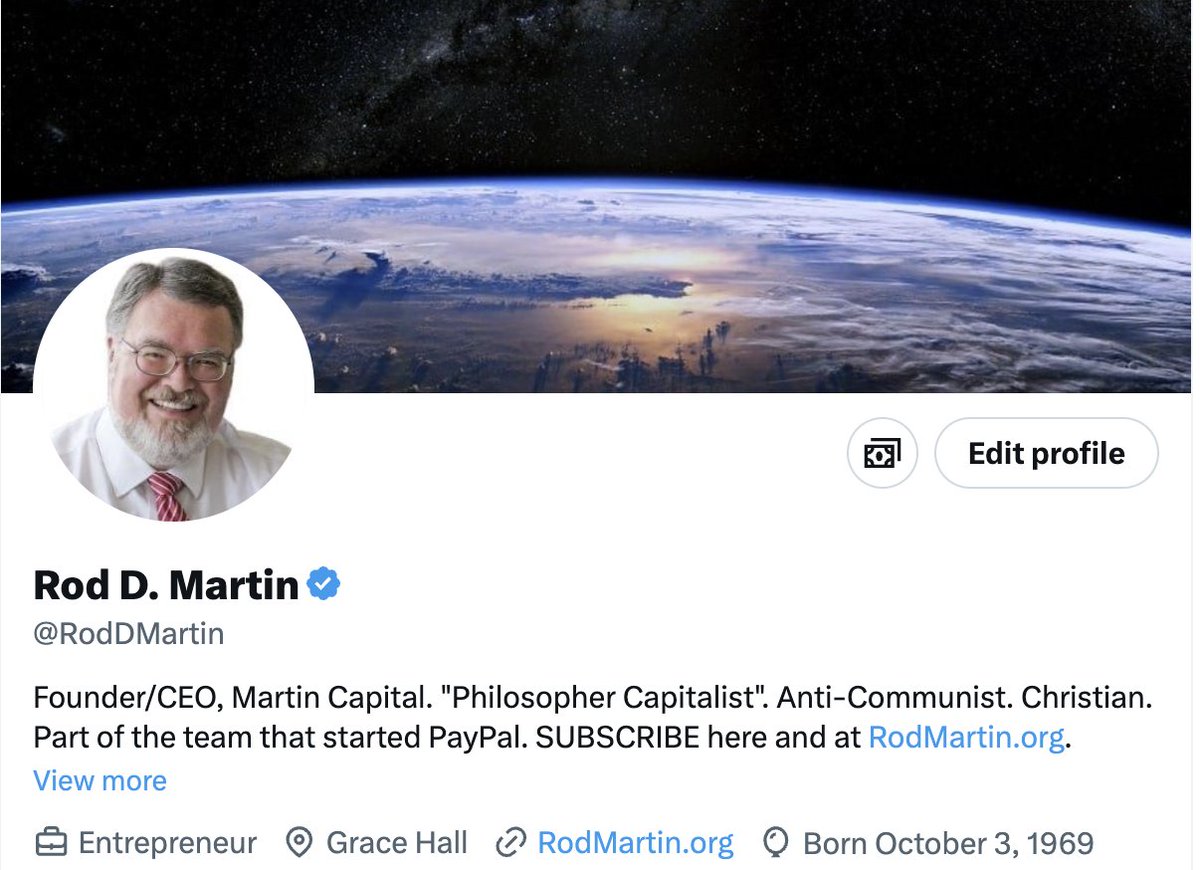Screen dimensions: 1200x870
Task: Follow the RodMartin.org link in bio text
Action: point(966,737)
